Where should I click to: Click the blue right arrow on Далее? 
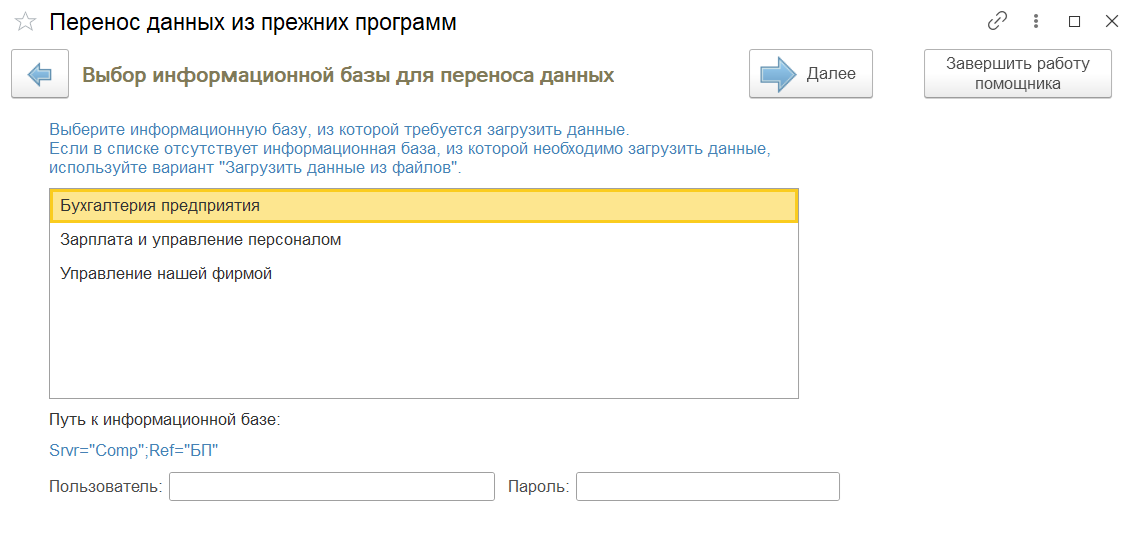coord(778,74)
